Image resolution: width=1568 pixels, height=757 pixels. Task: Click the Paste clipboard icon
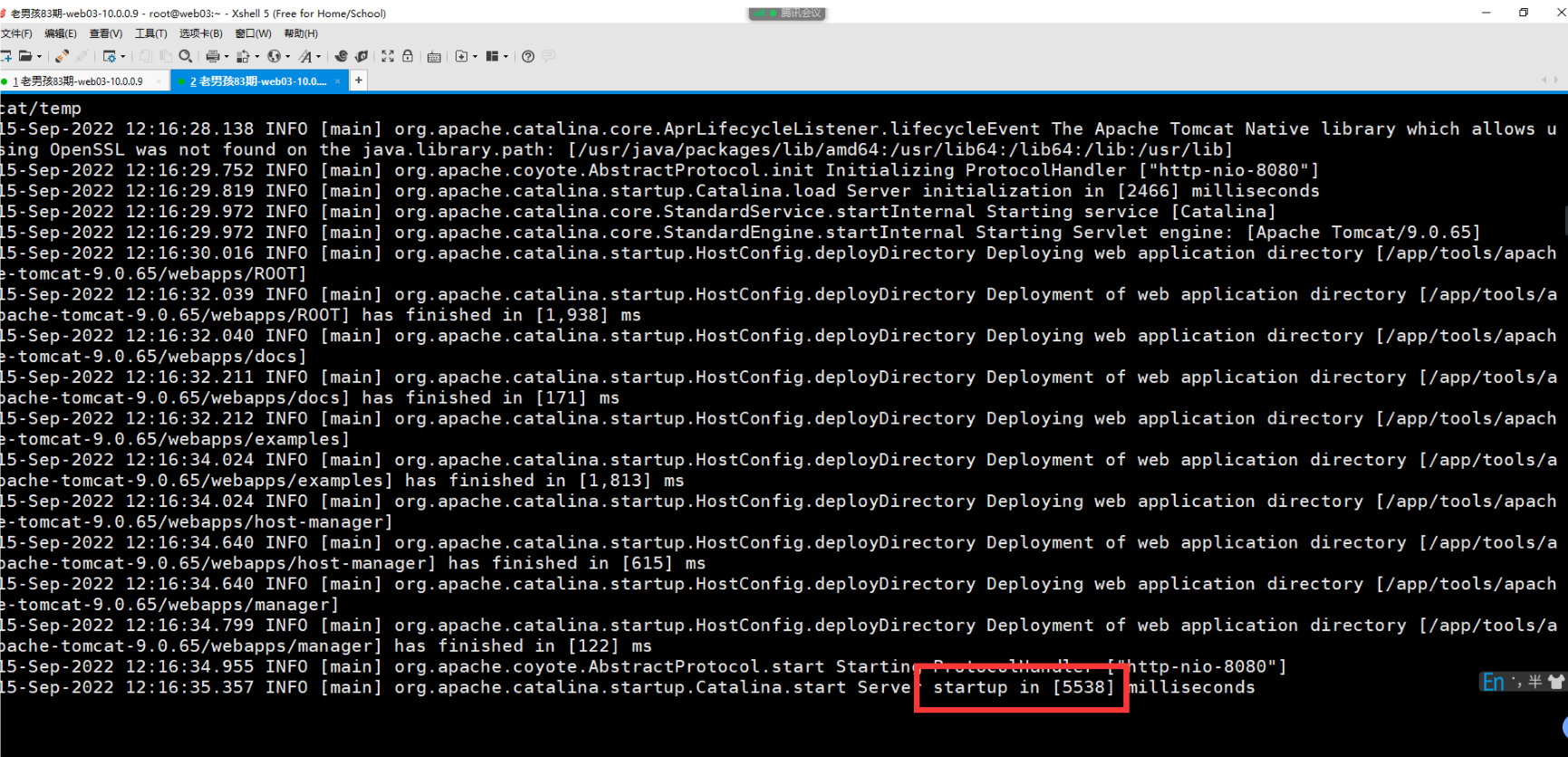(x=166, y=56)
